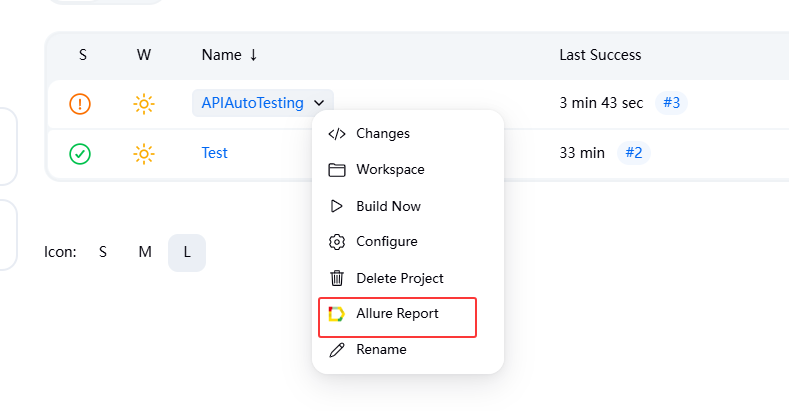This screenshot has width=789, height=411.
Task: Click the Test job sunny weather icon
Action: 144,153
